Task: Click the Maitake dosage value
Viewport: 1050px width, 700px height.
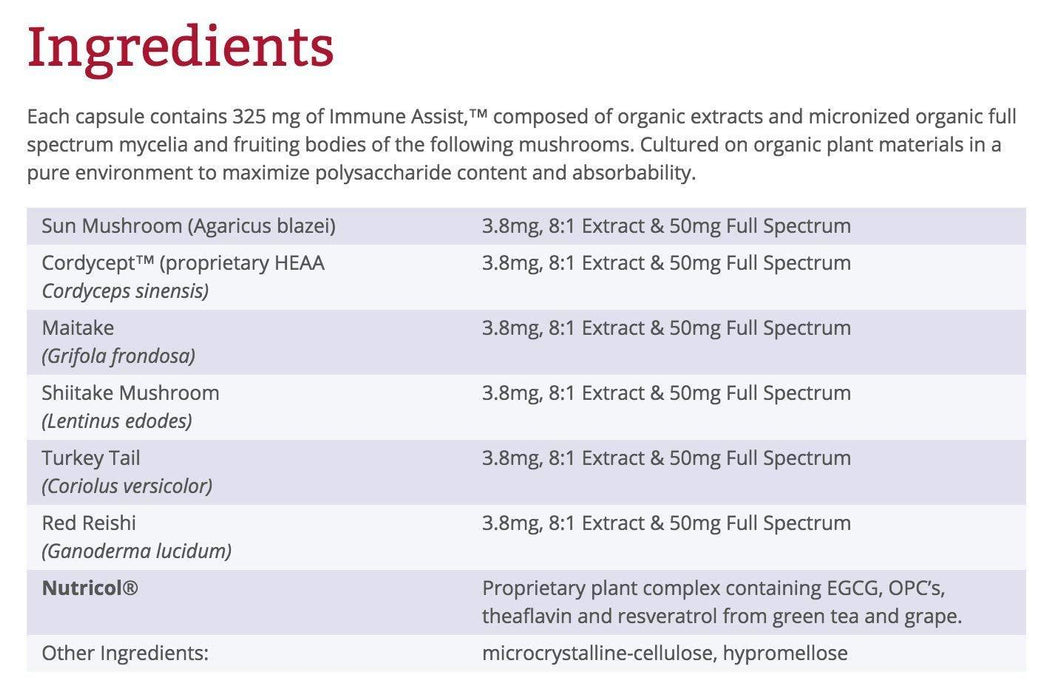Action: tap(666, 328)
